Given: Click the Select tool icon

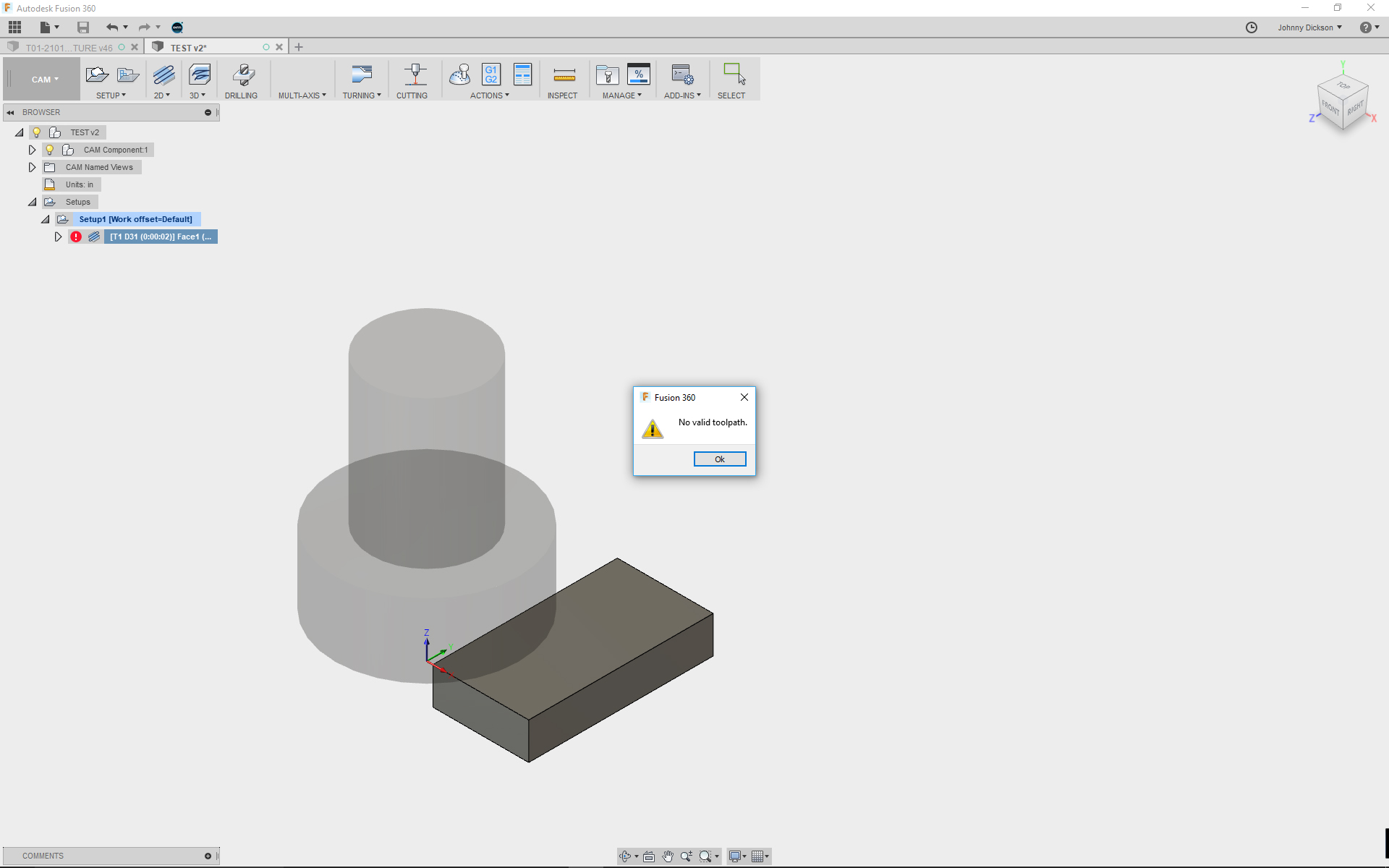Looking at the screenshot, I should [x=734, y=74].
